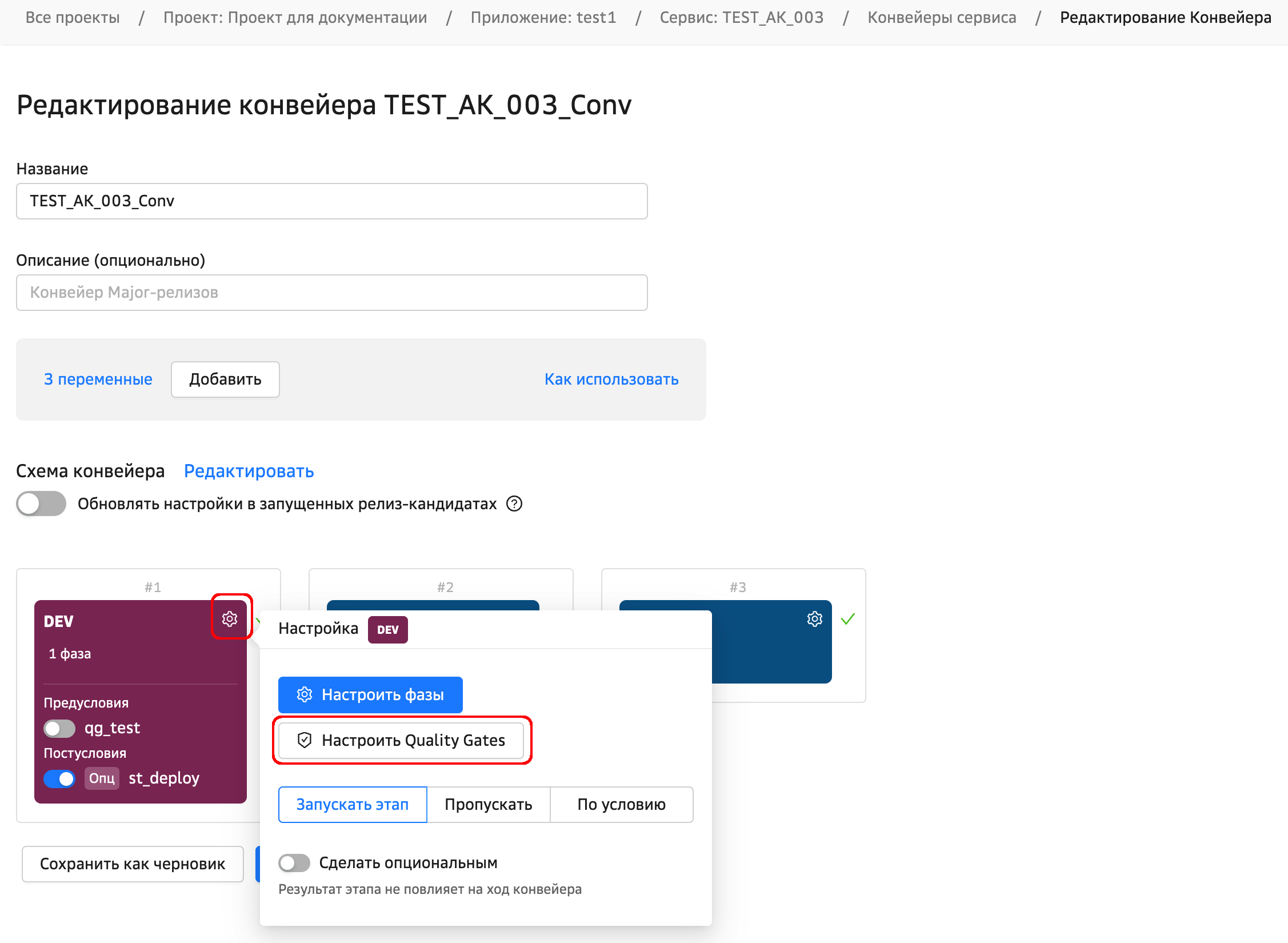Disable the st_deploy postcondition toggle
Image resolution: width=1288 pixels, height=943 pixels.
(59, 778)
